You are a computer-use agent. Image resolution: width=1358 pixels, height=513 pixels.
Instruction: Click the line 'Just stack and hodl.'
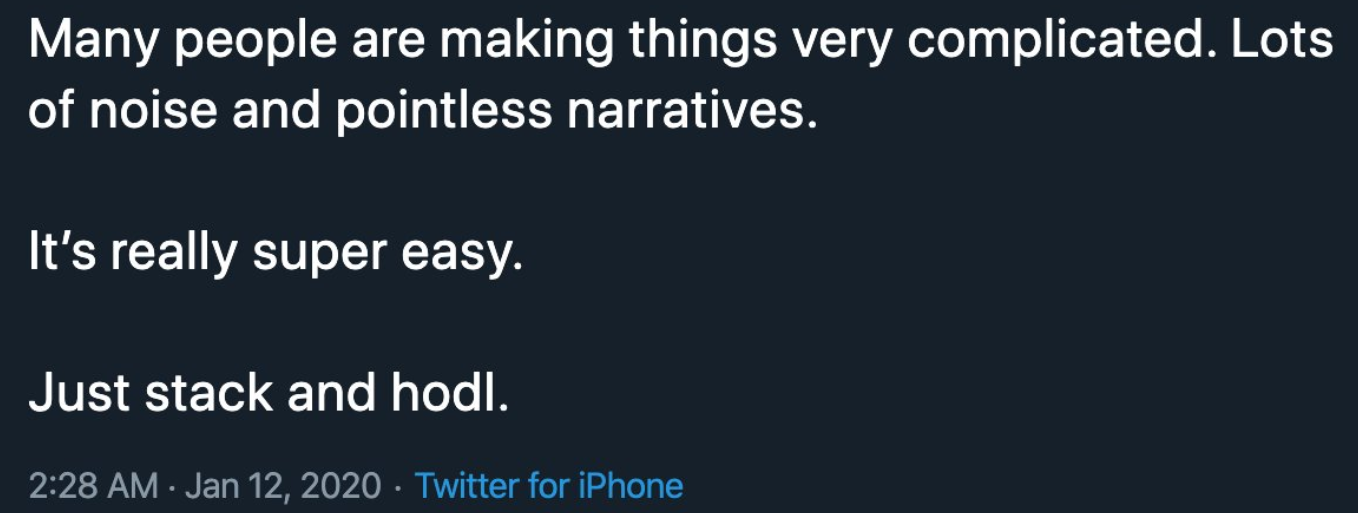(x=269, y=393)
